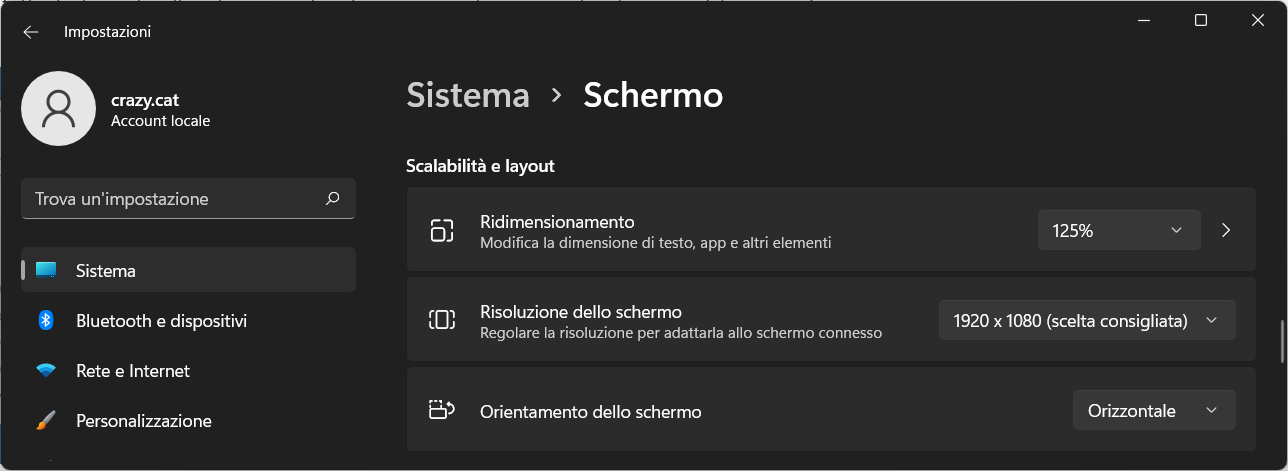This screenshot has width=1288, height=471.
Task: Click crazy.cat account name
Action: pyautogui.click(x=145, y=99)
